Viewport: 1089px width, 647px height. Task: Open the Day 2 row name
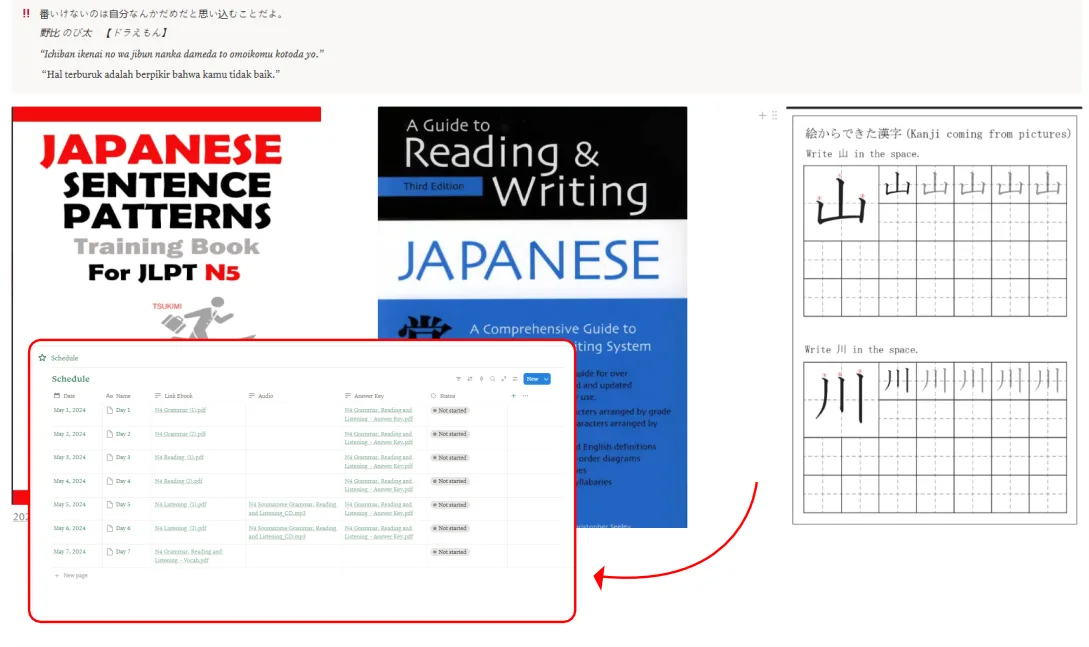click(123, 434)
